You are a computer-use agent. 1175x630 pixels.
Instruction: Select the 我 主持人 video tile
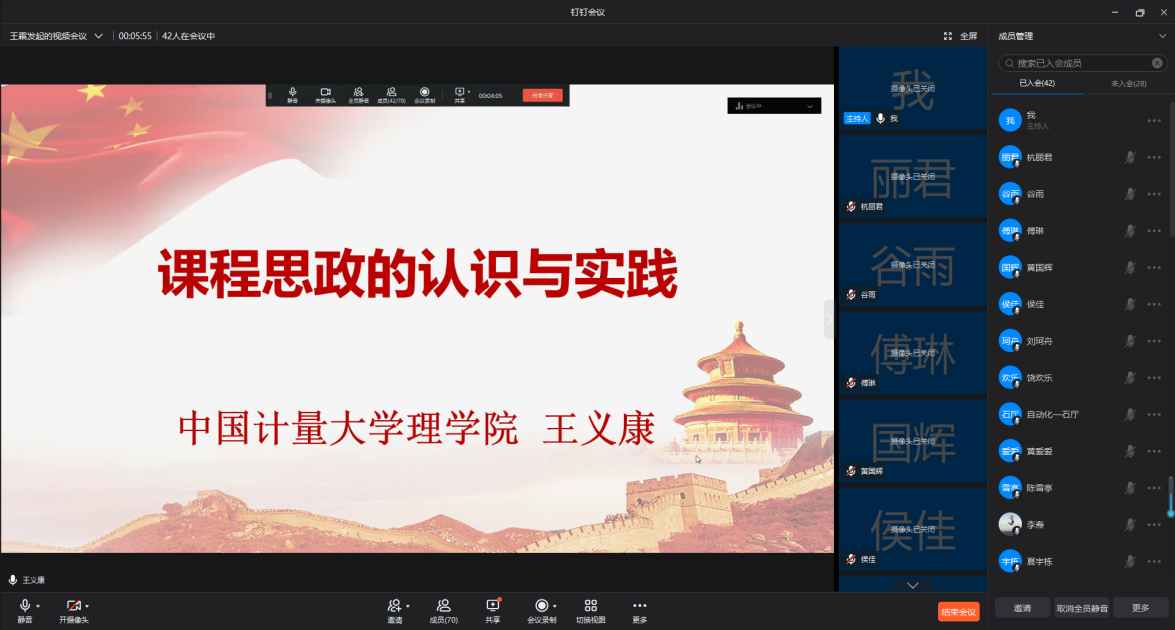[912, 88]
